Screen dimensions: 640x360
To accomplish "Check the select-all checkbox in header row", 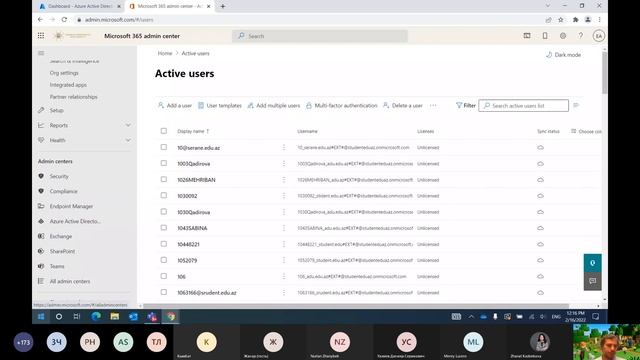I will pos(164,131).
